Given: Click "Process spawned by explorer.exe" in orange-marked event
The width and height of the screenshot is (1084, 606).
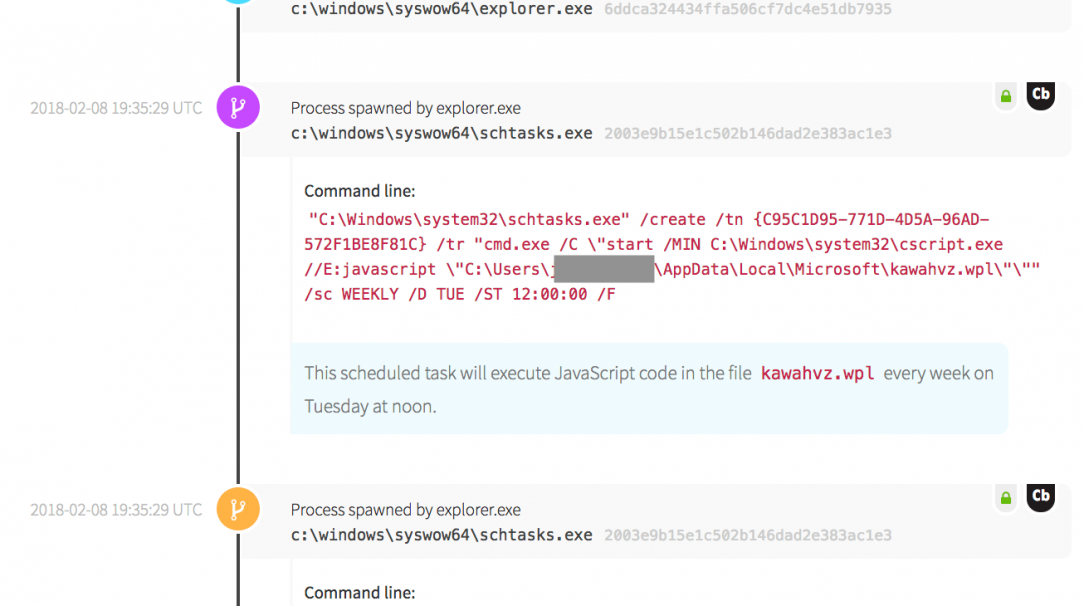Looking at the screenshot, I should [405, 510].
